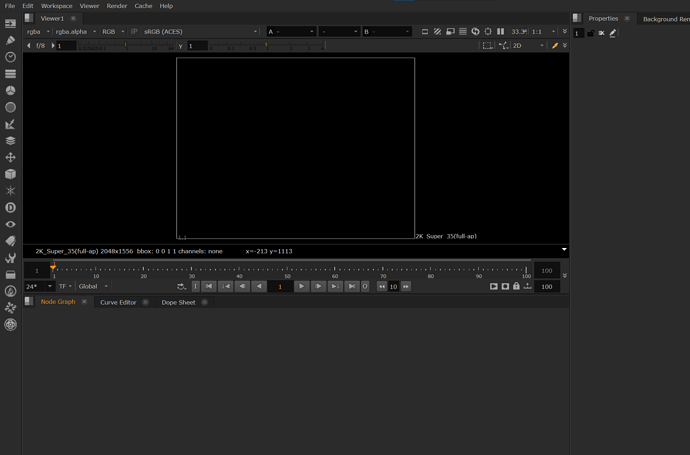The width and height of the screenshot is (690, 455).
Task: Click frame 50 on the timeline
Action: [x=287, y=269]
